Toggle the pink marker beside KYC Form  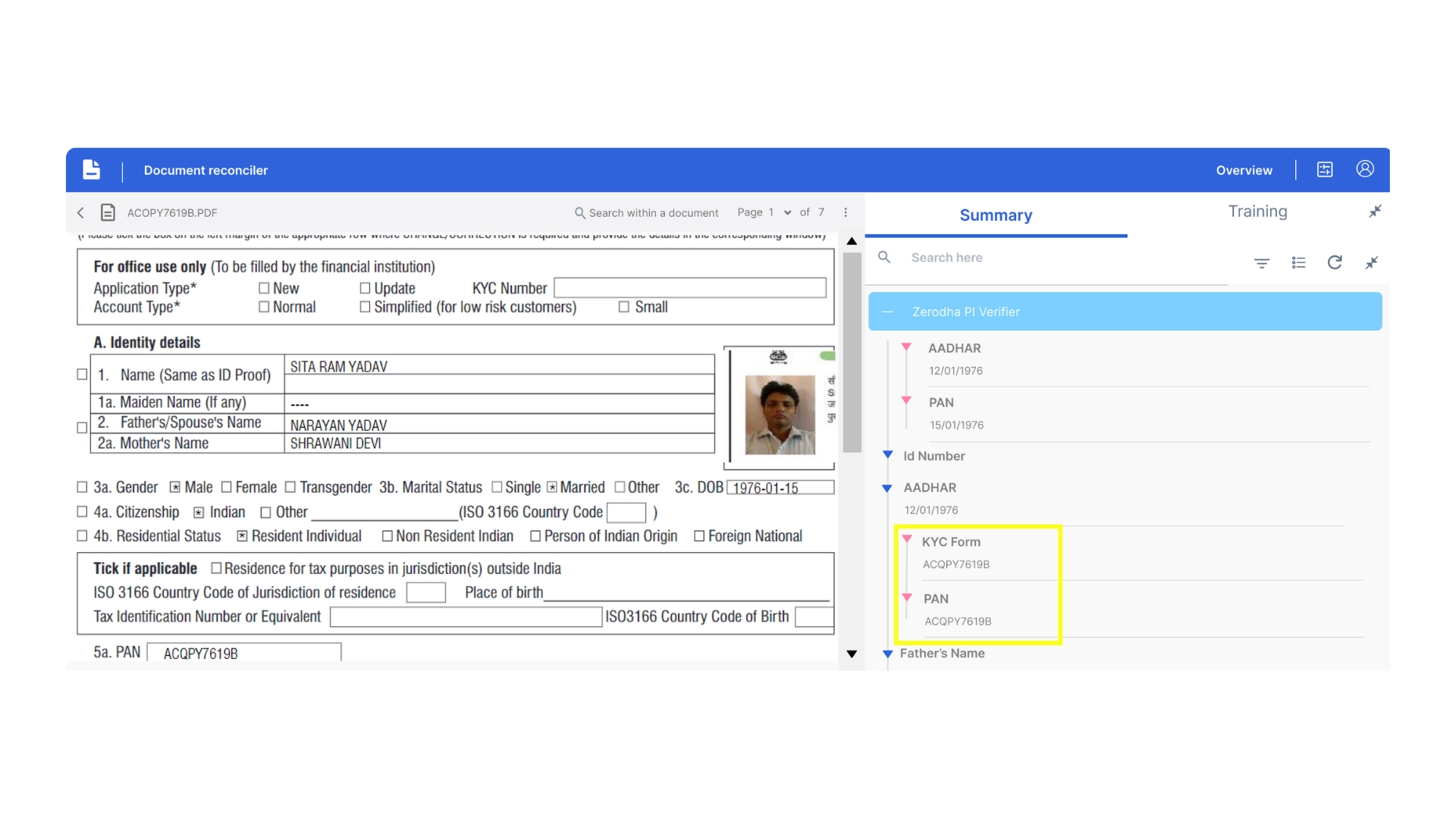[906, 539]
